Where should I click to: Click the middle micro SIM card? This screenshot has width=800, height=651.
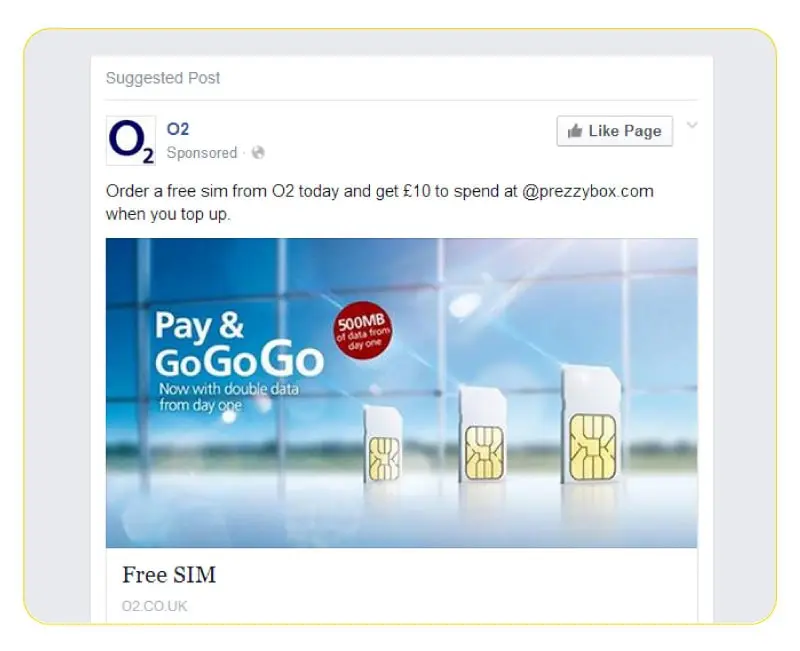coord(483,434)
